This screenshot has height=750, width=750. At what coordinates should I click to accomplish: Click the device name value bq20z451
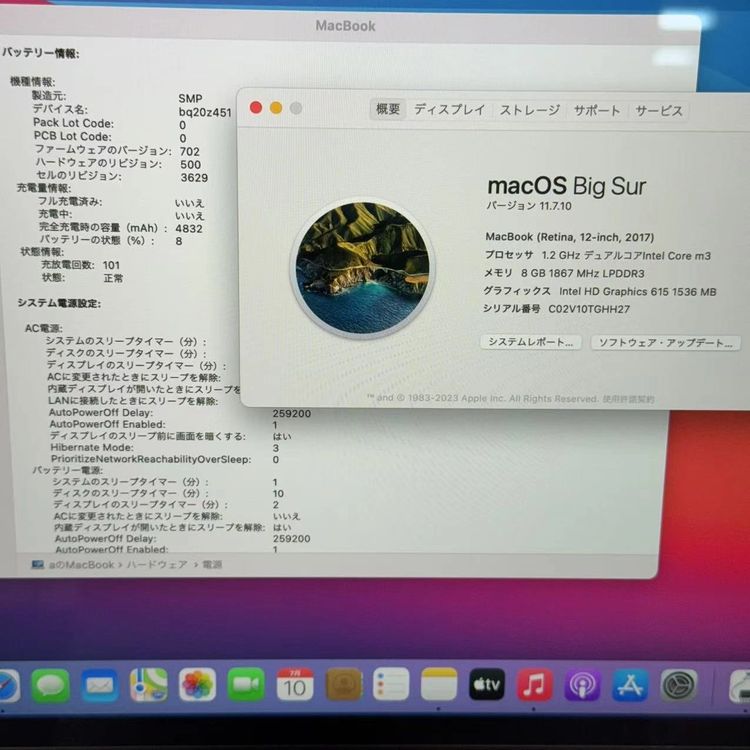coord(205,112)
